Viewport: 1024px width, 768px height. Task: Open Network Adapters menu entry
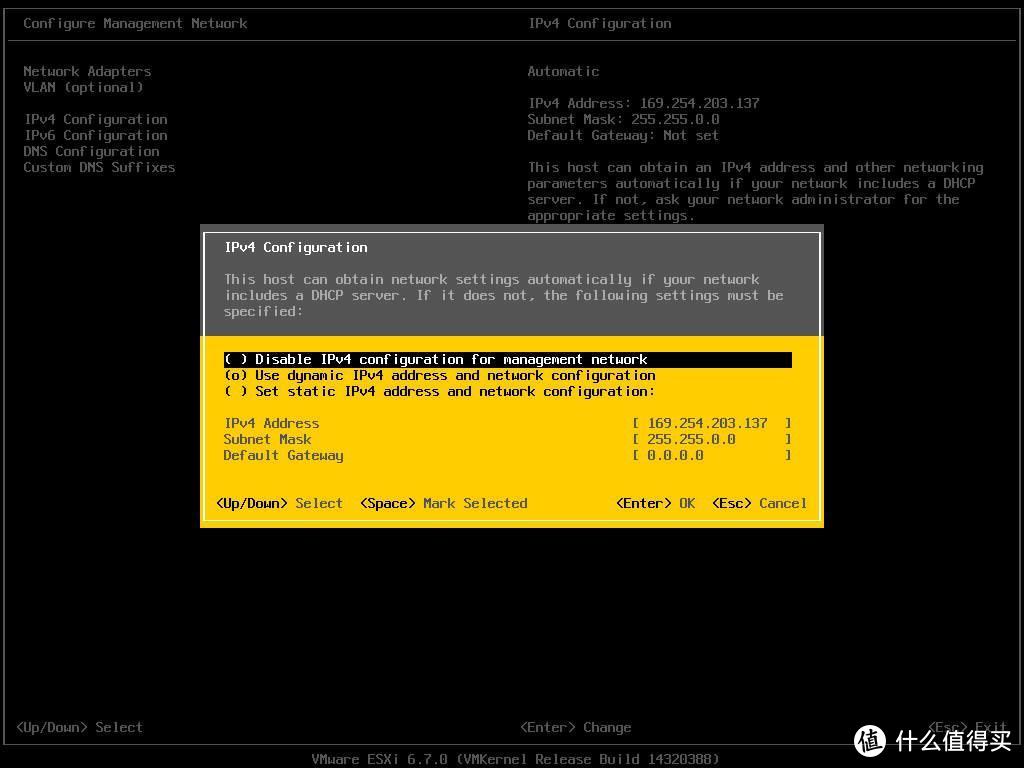(87, 72)
